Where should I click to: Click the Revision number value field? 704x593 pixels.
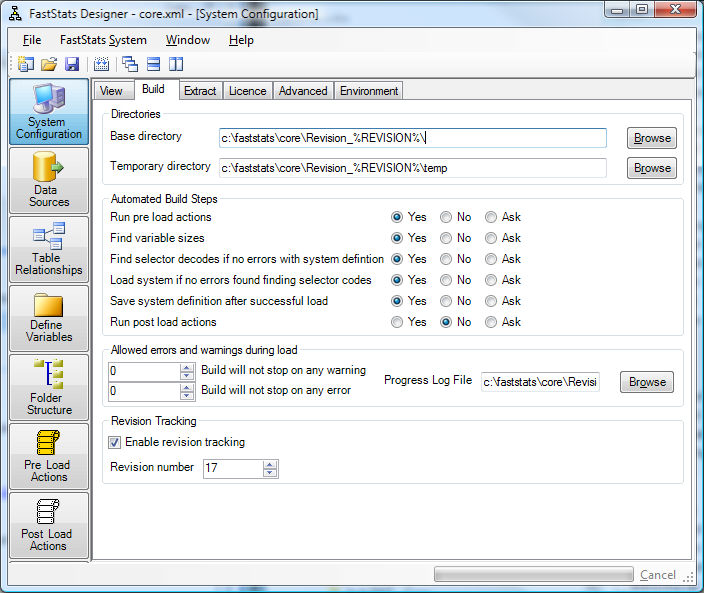(x=233, y=469)
